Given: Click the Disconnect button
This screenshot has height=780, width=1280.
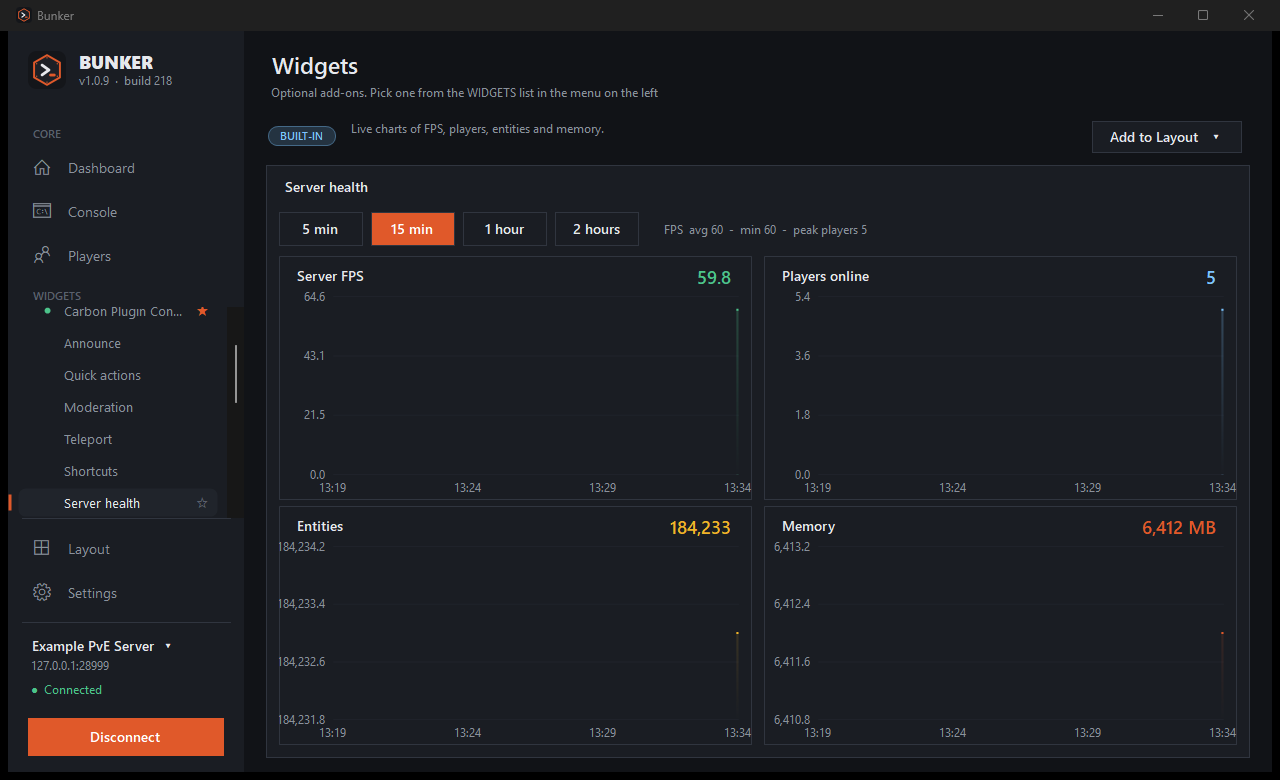Looking at the screenshot, I should point(126,737).
